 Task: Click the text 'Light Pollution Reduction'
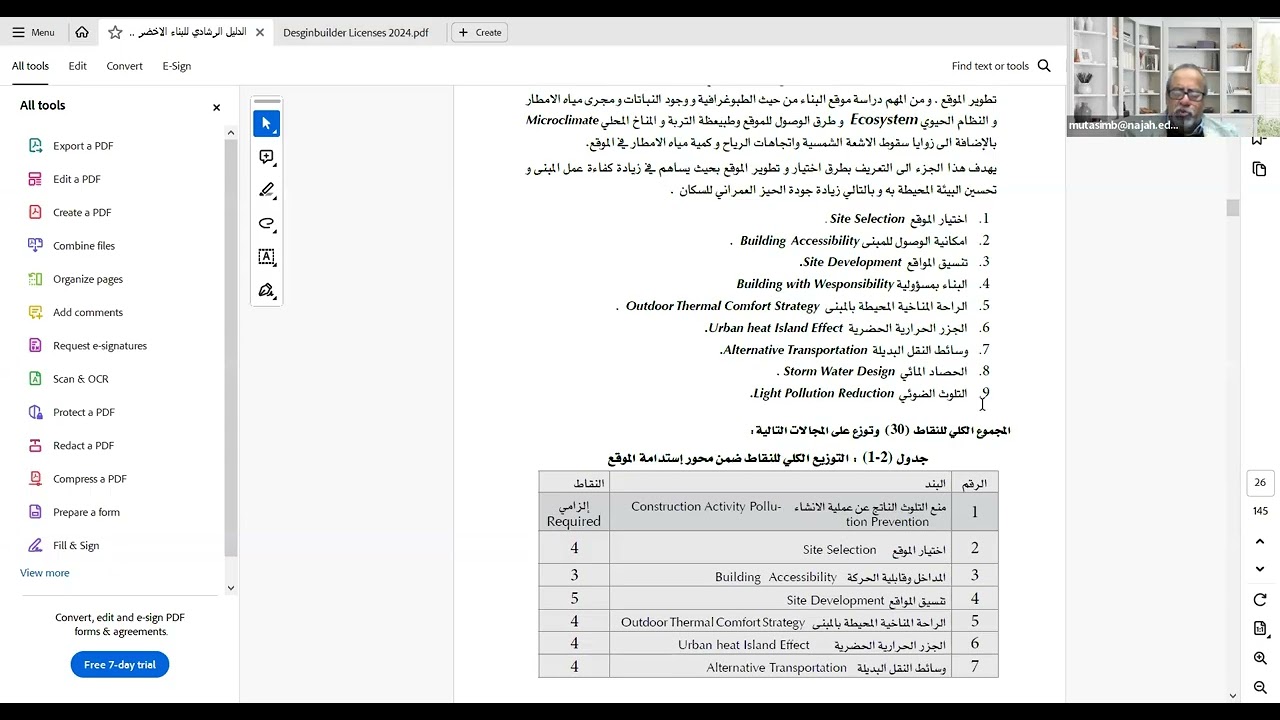pyautogui.click(x=823, y=394)
